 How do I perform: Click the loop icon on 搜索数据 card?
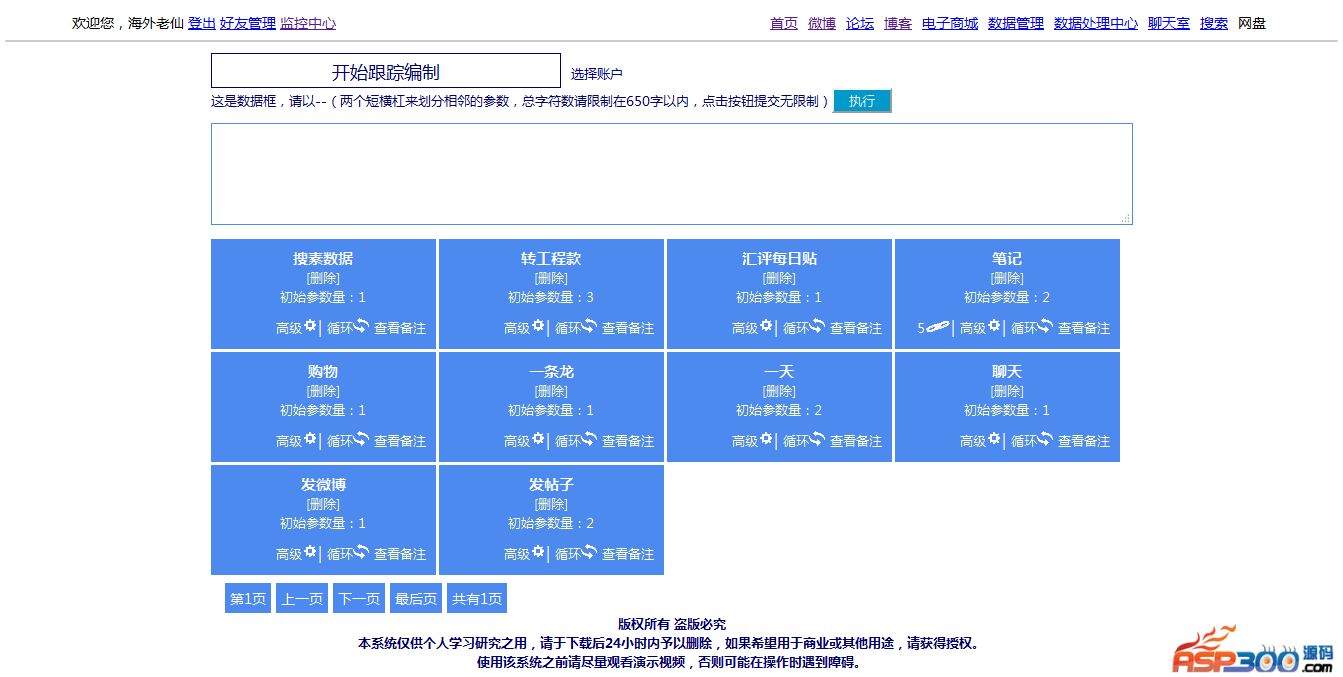(x=362, y=326)
